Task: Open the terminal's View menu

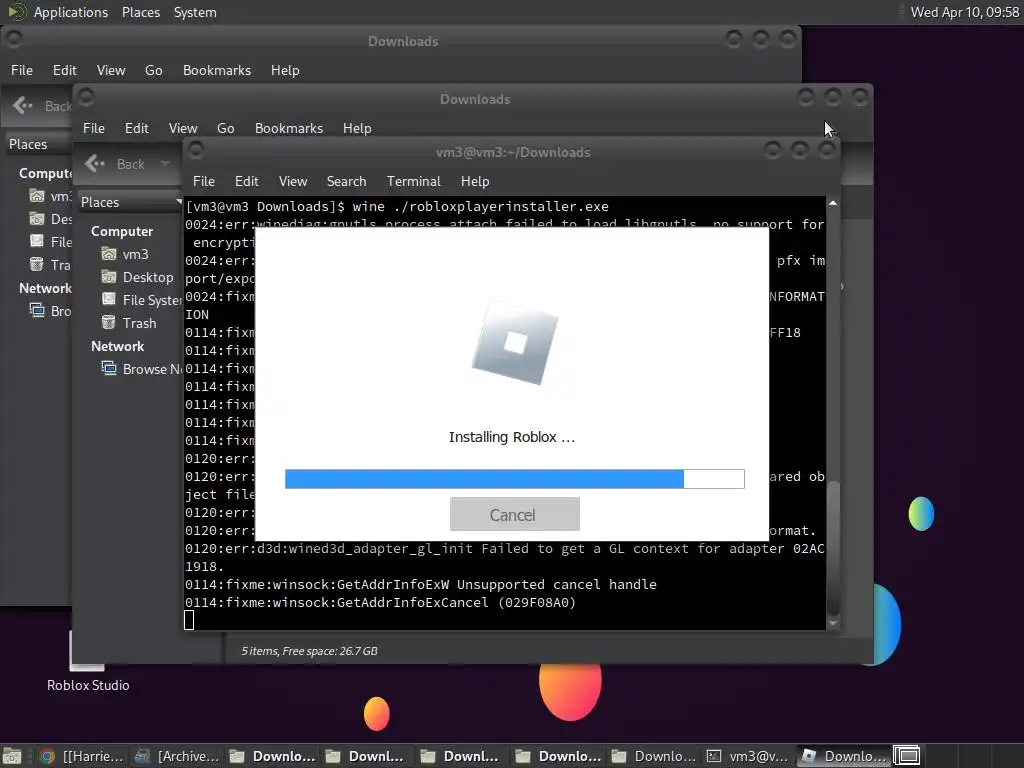Action: pyautogui.click(x=293, y=181)
